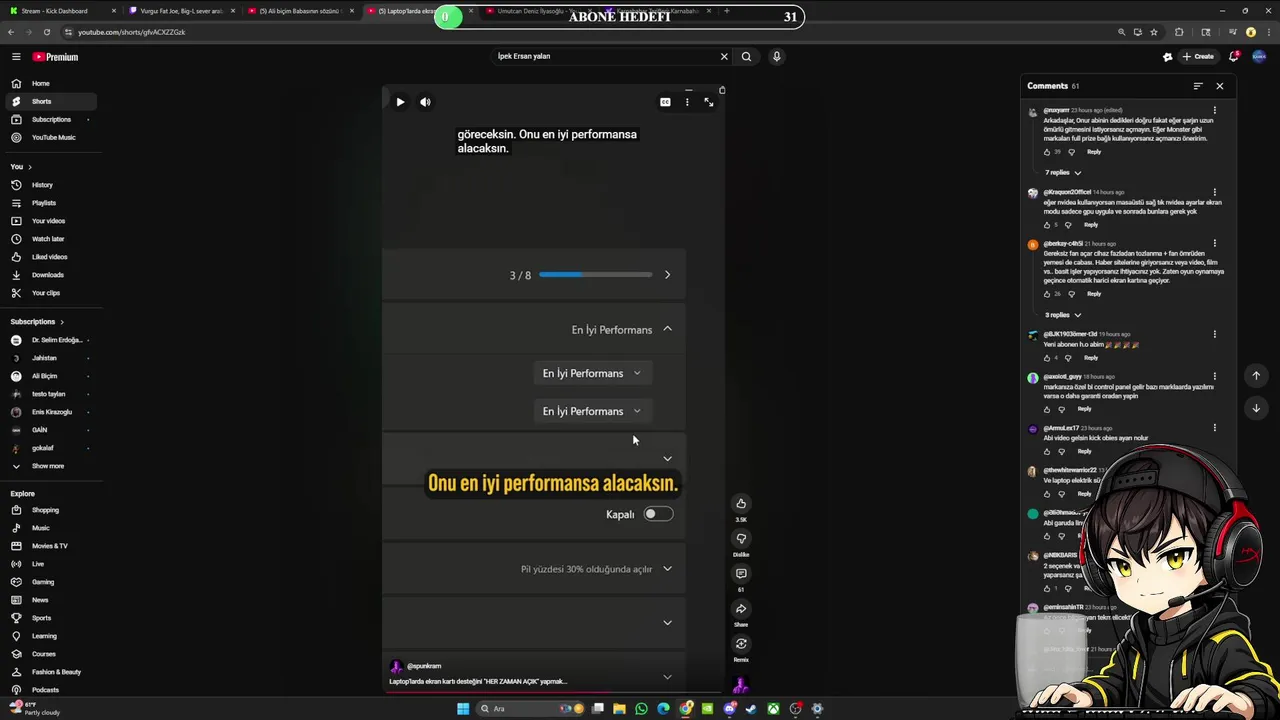Click the search magnifier button

(746, 57)
